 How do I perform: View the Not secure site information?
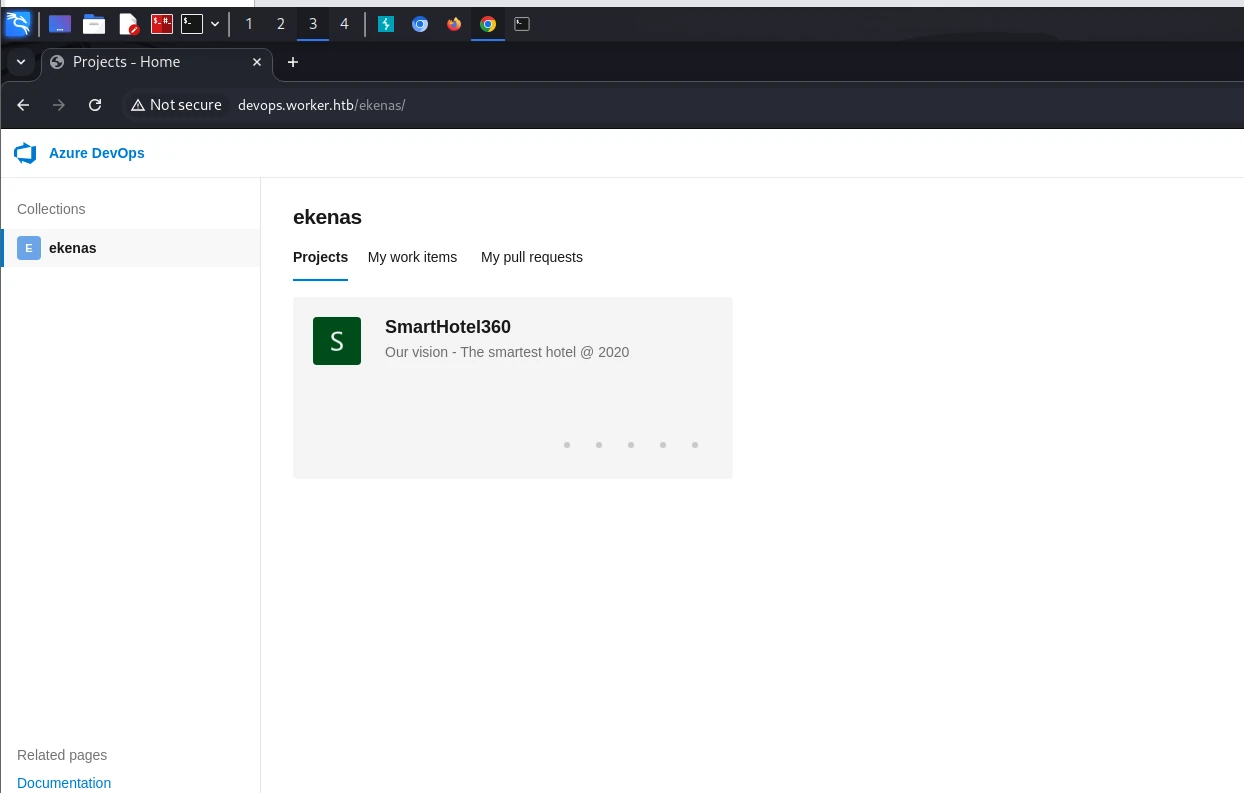(x=176, y=105)
